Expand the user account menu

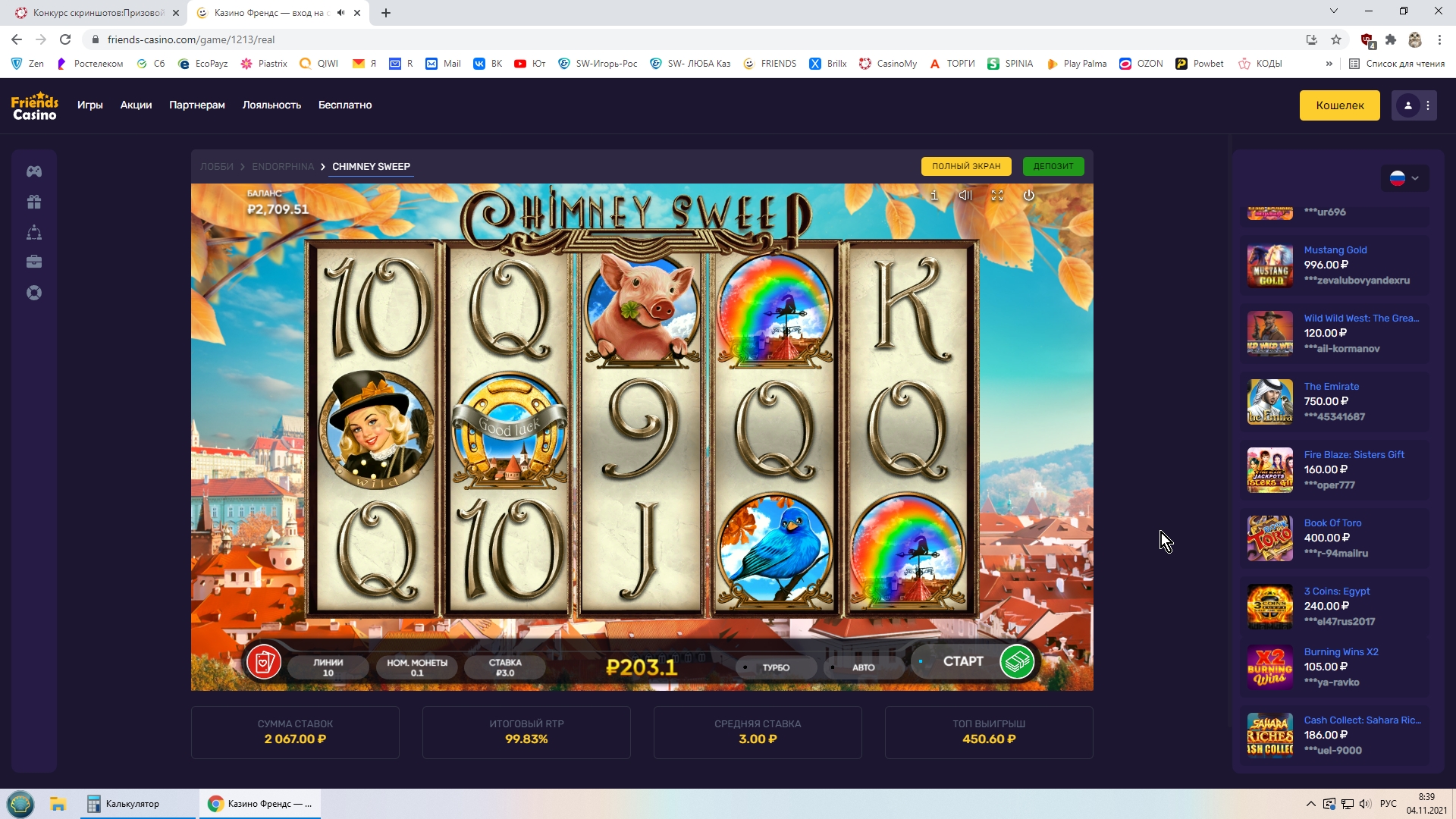tap(1415, 105)
